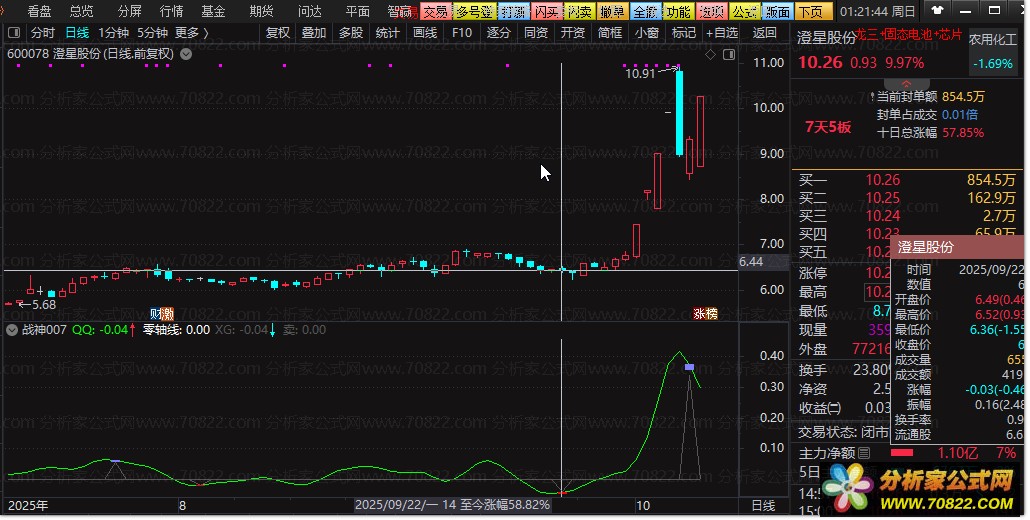Open the 行情 menu
1030x520 pixels.
pyautogui.click(x=171, y=11)
